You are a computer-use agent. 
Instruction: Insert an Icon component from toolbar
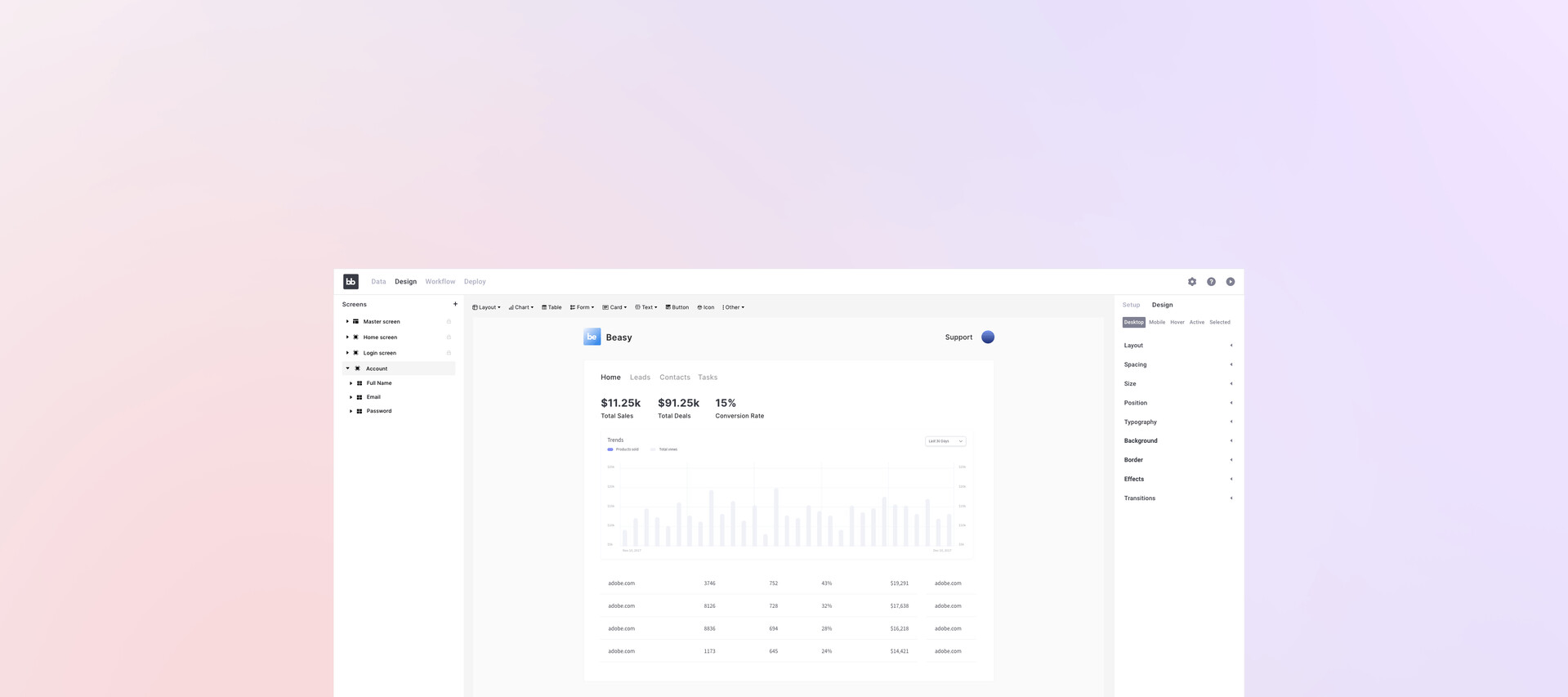[x=705, y=307]
